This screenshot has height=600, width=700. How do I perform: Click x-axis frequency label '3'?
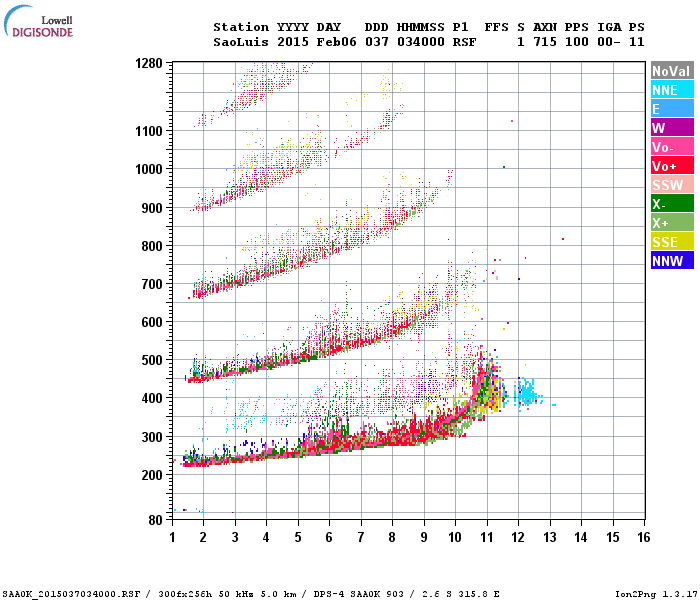coord(235,537)
